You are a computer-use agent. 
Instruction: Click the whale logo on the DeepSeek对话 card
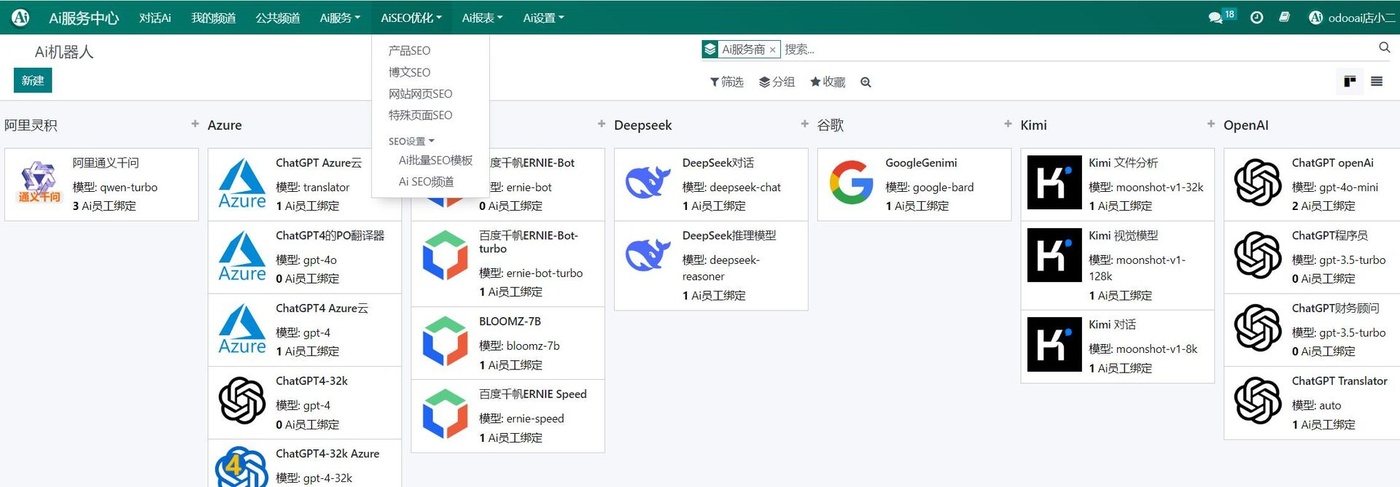(648, 181)
